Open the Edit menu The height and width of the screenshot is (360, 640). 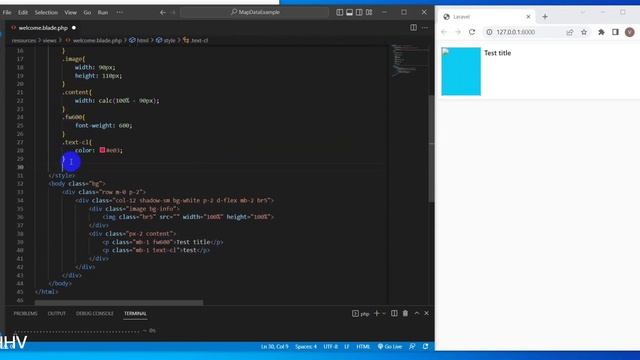(23, 12)
